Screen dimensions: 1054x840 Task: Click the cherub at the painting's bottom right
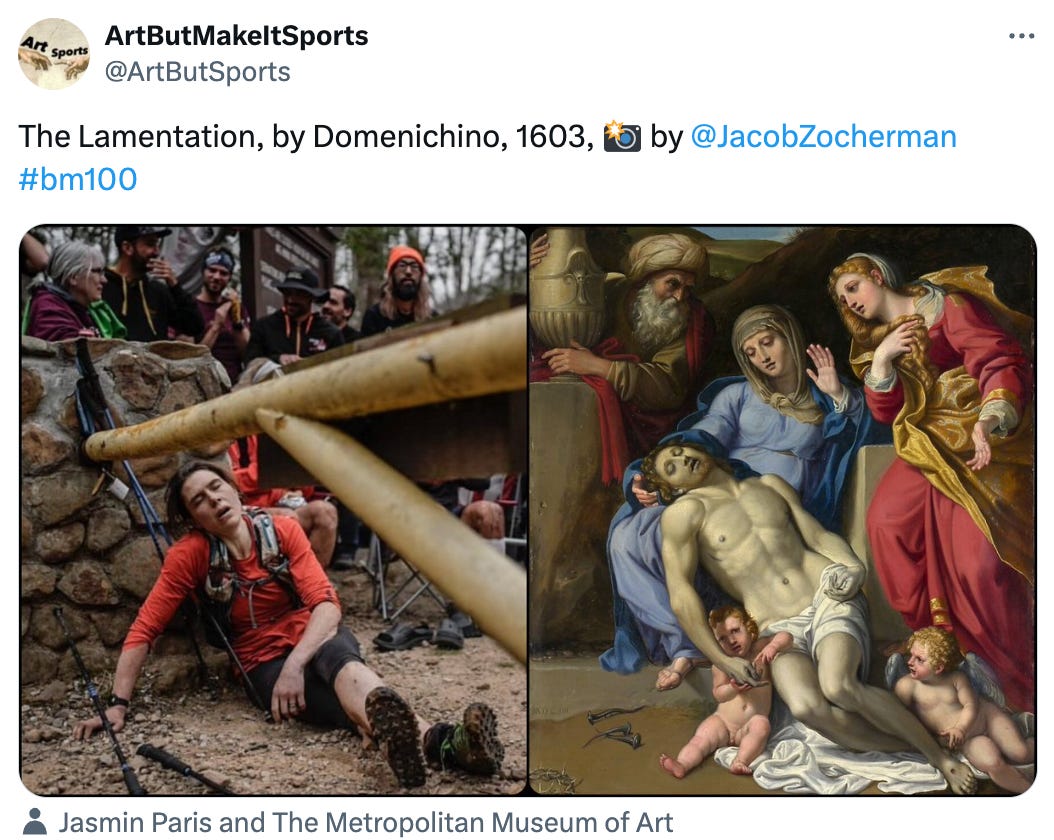tap(955, 699)
